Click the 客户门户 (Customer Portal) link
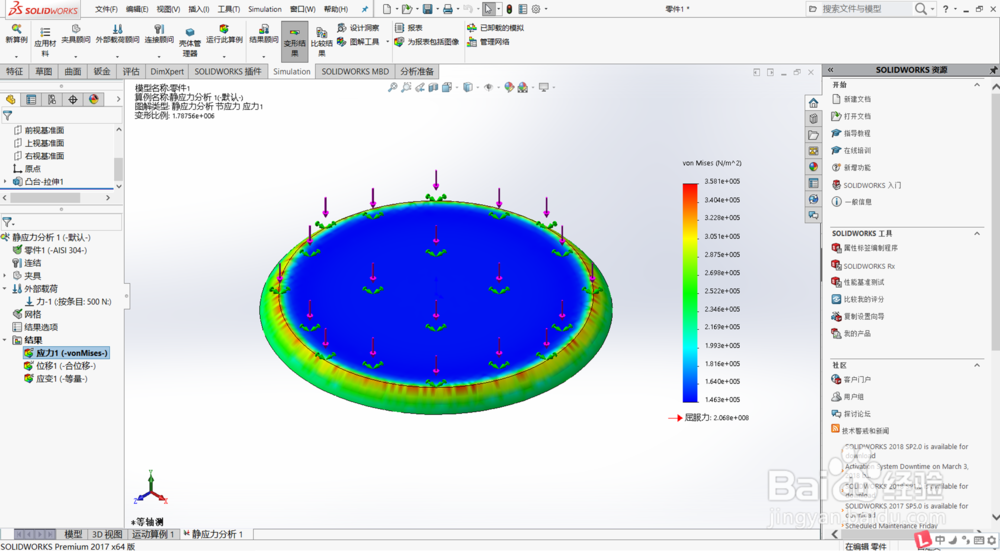 coord(857,379)
